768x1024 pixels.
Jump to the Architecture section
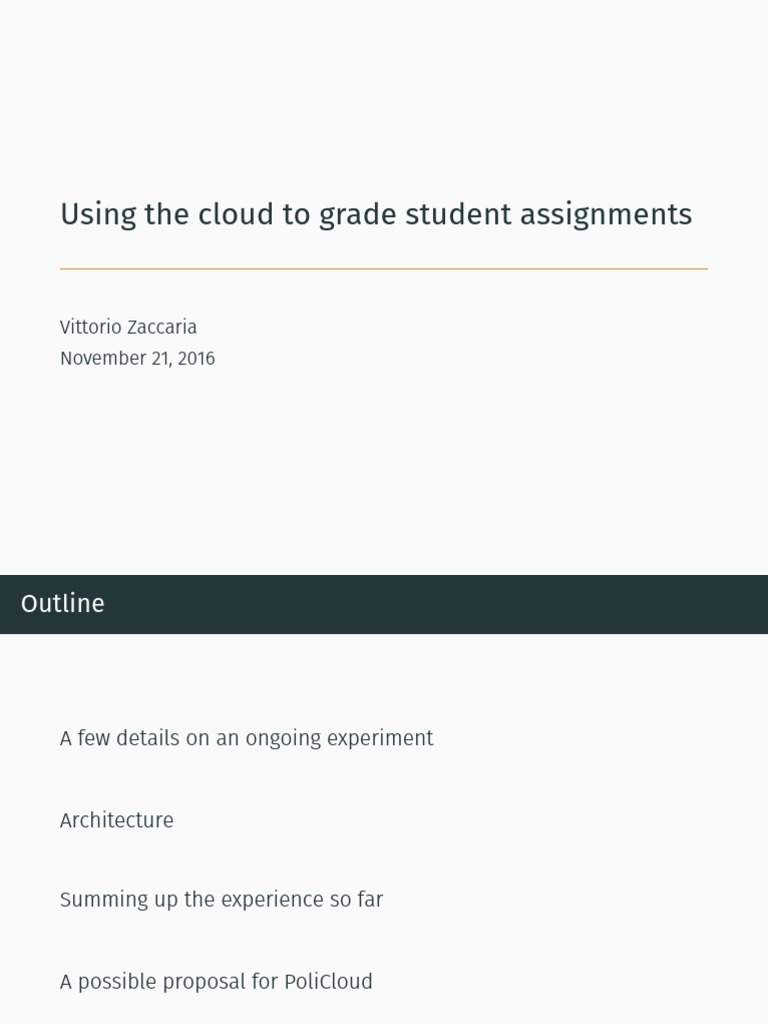tap(116, 820)
